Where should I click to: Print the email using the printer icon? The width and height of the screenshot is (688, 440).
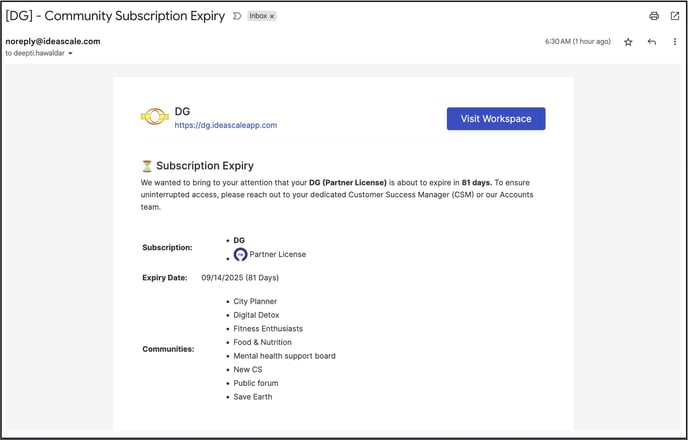654,16
